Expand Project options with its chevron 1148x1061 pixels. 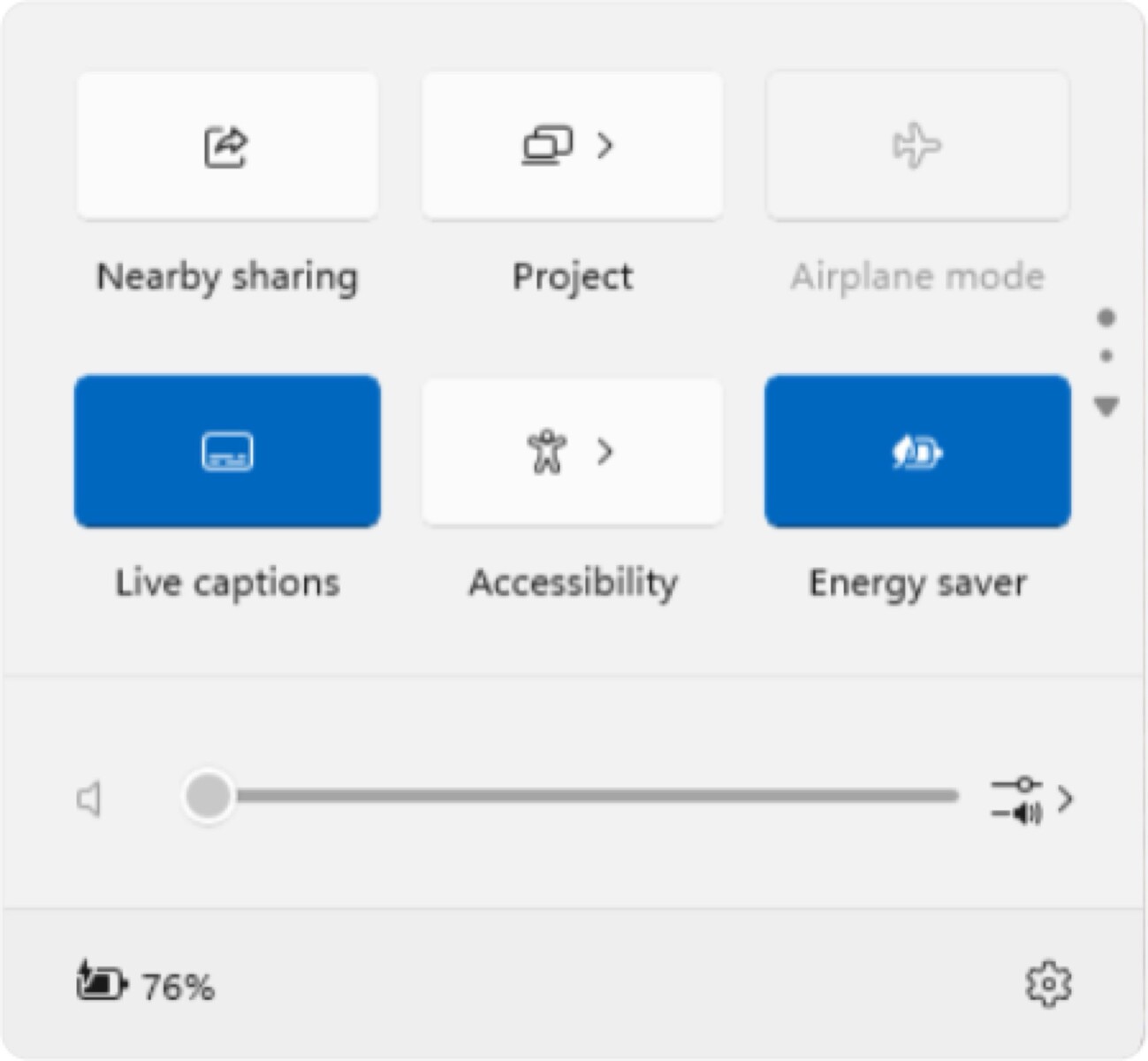pyautogui.click(x=605, y=145)
